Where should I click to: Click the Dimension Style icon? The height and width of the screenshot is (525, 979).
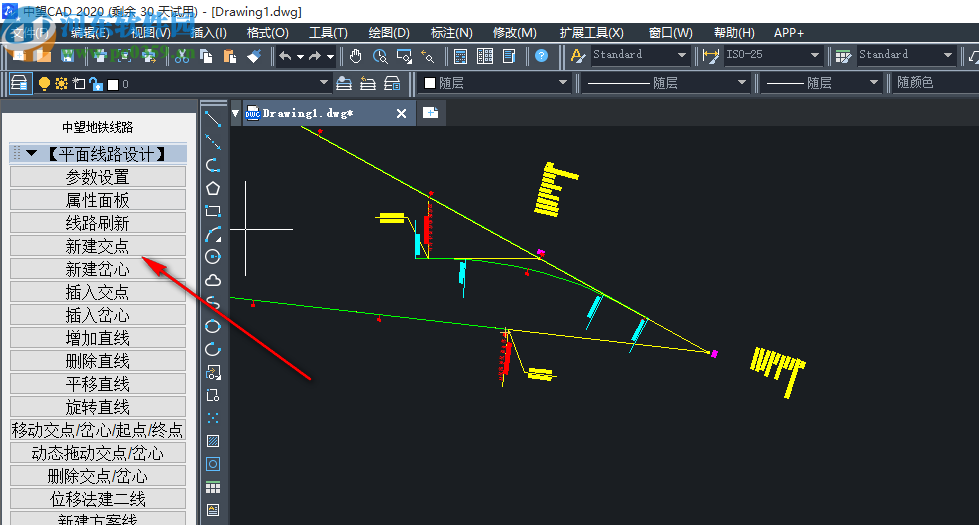(711, 56)
